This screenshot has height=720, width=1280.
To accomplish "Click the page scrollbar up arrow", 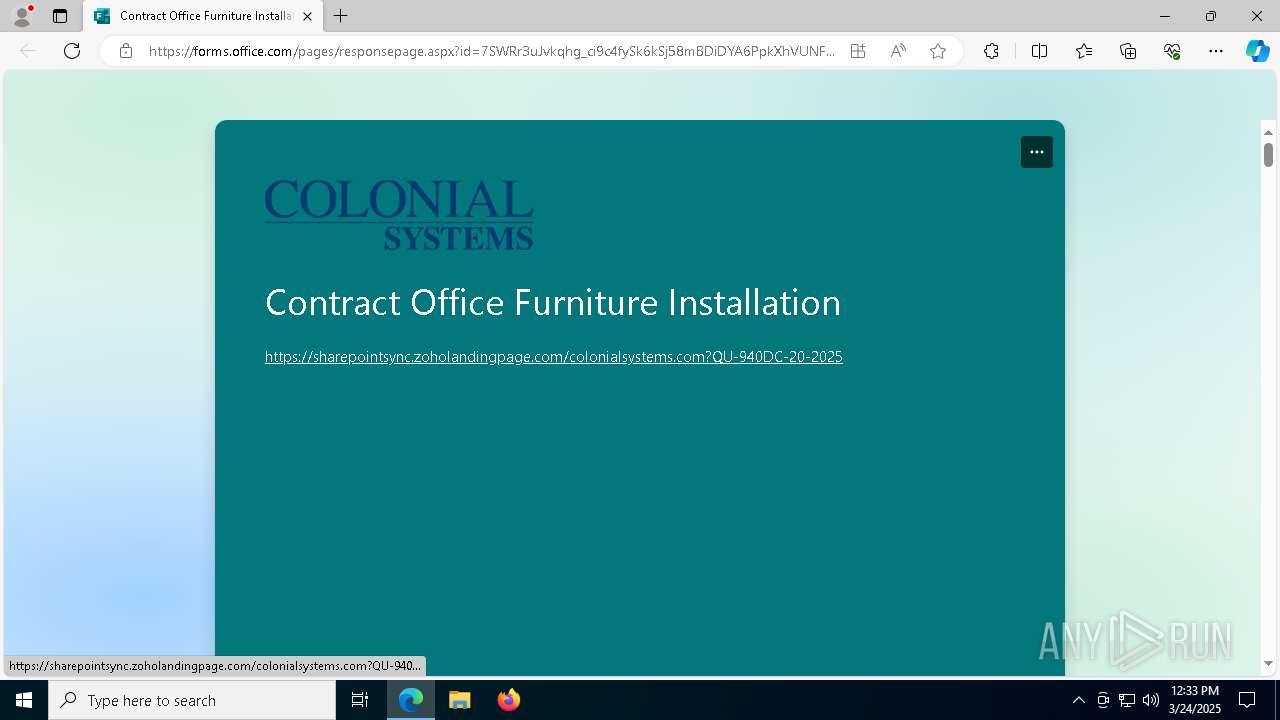I will tap(1268, 132).
